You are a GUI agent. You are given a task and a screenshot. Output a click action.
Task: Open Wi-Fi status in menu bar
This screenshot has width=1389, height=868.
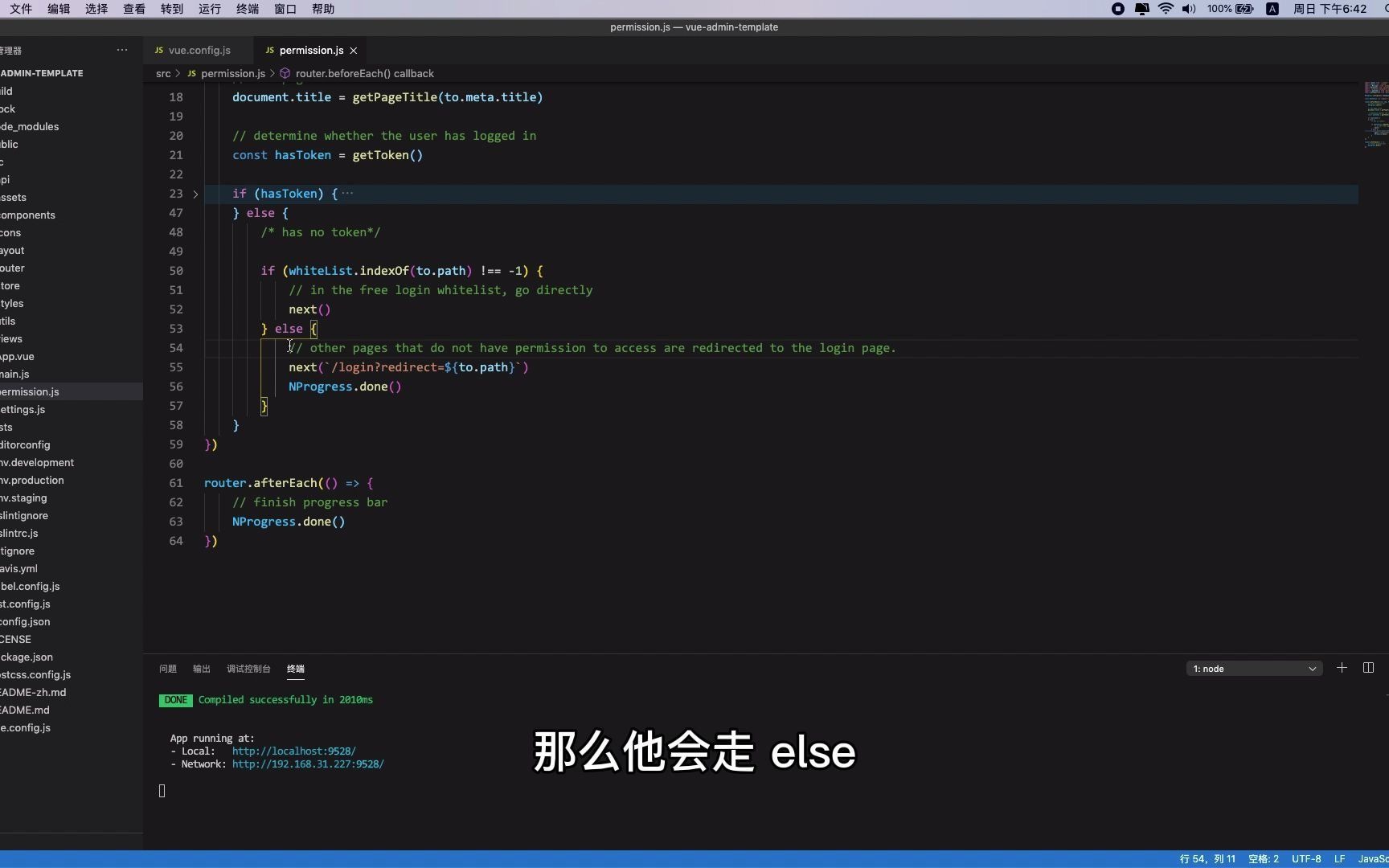[1166, 9]
